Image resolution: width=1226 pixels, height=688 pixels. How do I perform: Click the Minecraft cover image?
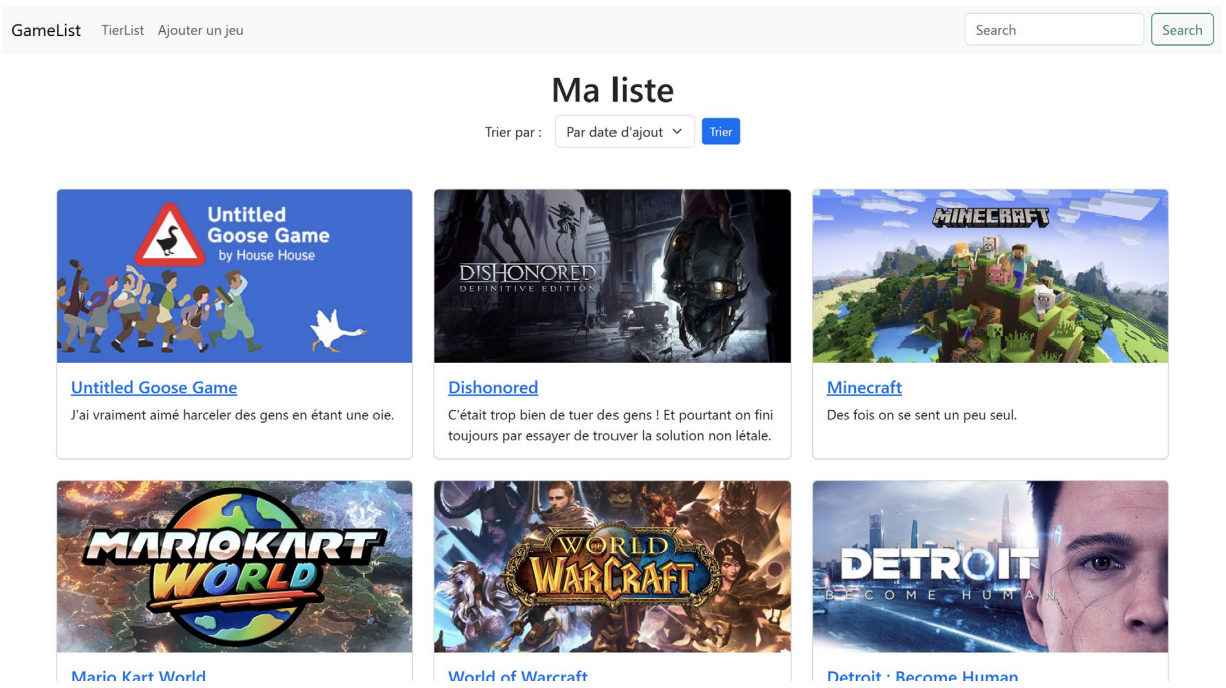point(990,276)
